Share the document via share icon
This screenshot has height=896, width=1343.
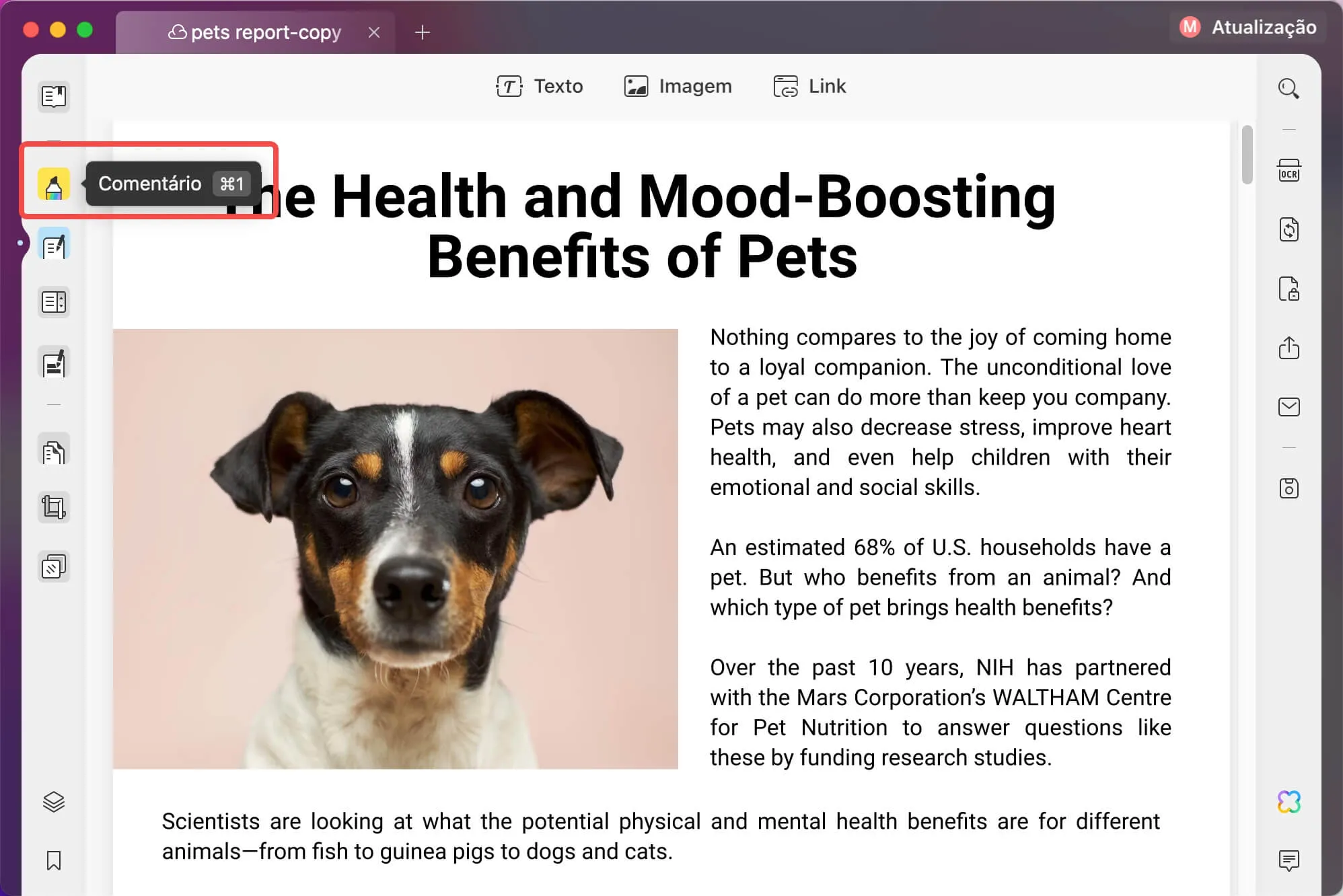tap(1288, 348)
